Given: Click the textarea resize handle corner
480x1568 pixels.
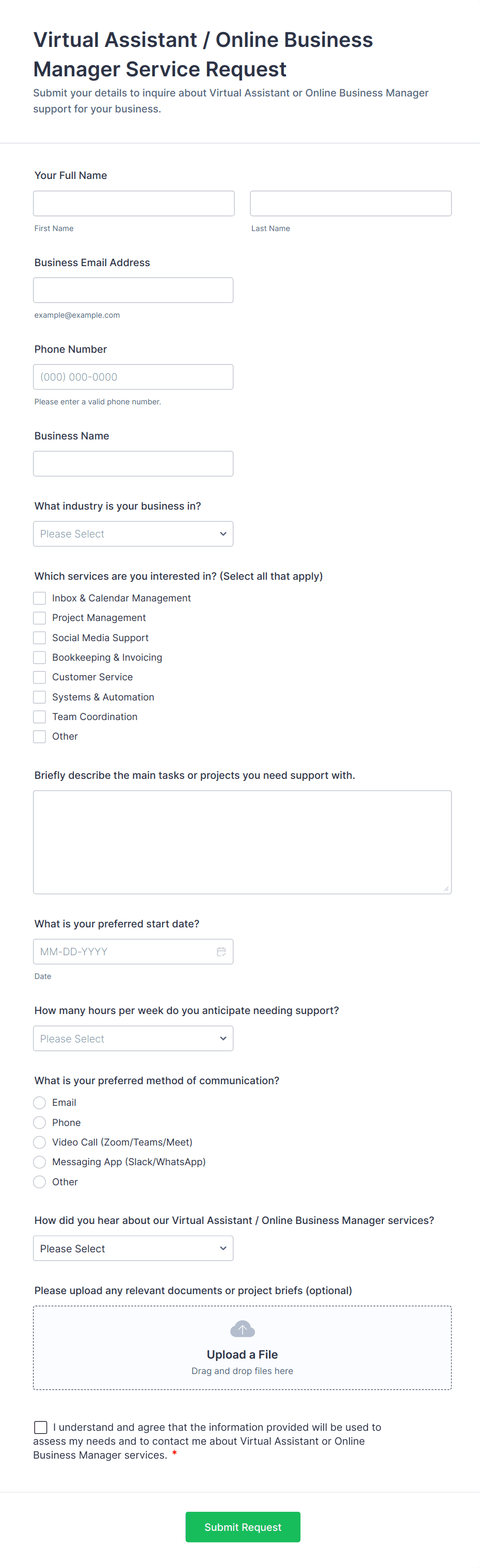Looking at the screenshot, I should point(446,889).
